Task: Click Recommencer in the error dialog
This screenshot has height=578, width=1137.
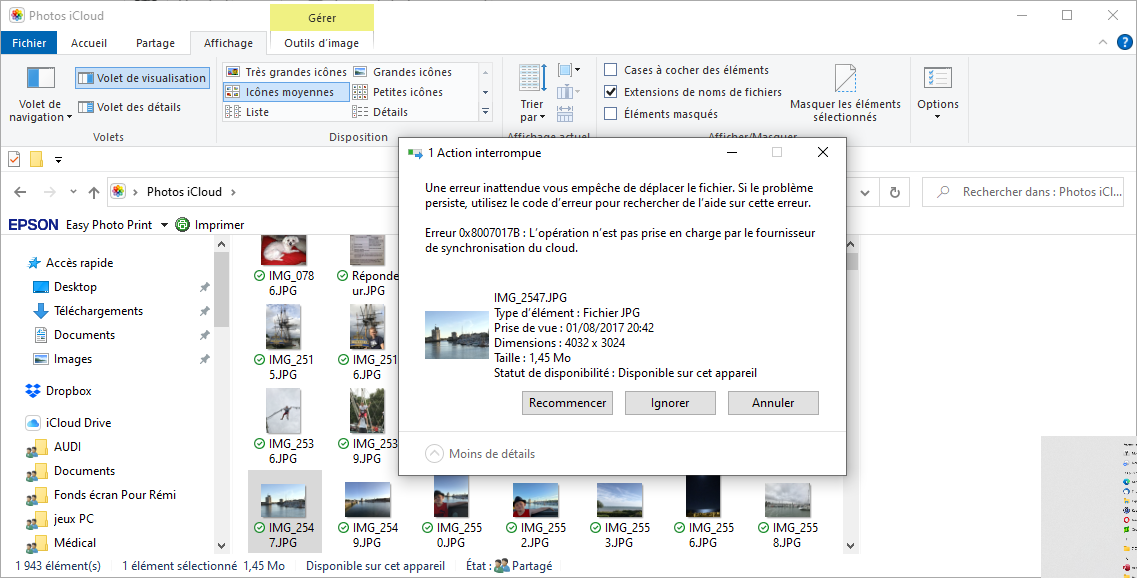Action: pyautogui.click(x=567, y=402)
